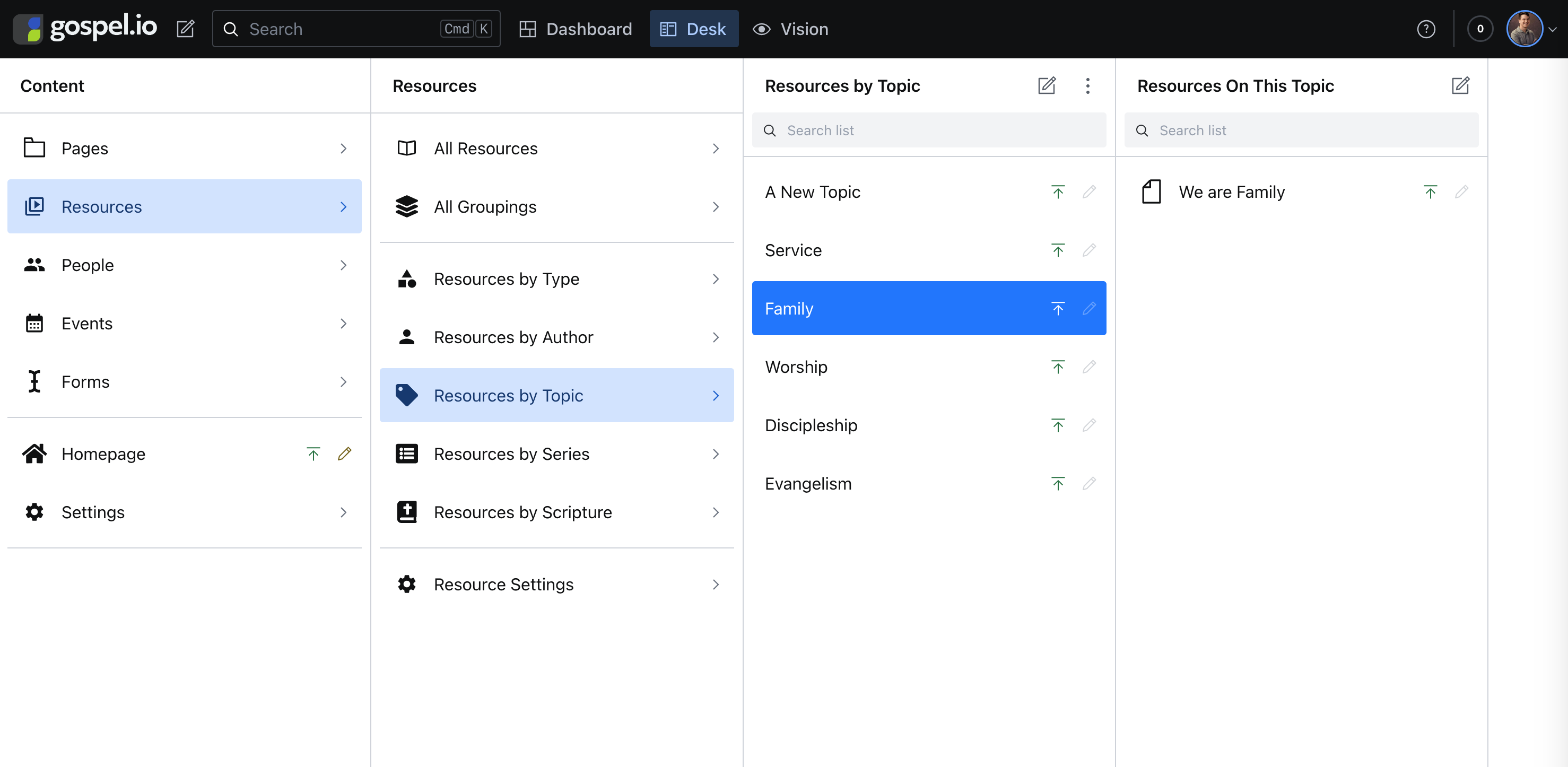Click Resources by Topic search list field

tap(929, 129)
